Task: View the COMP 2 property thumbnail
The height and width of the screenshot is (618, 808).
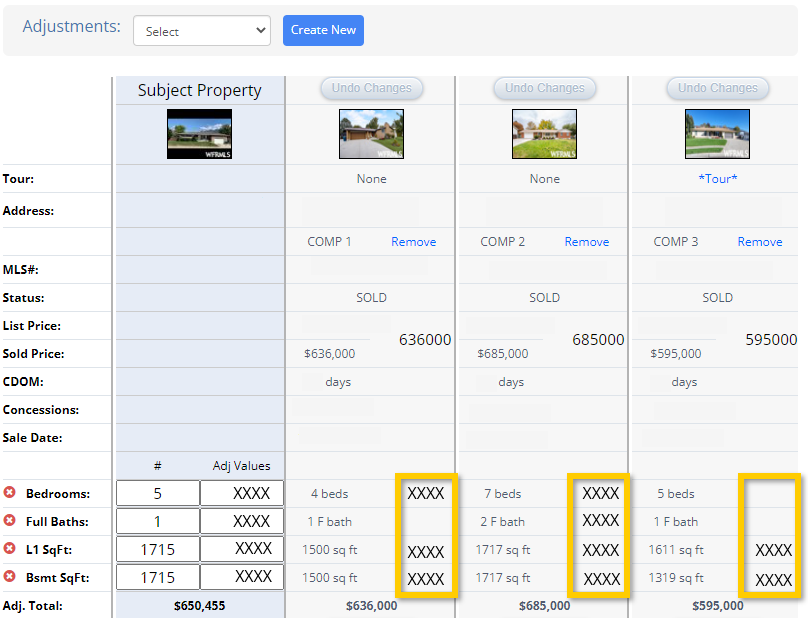Action: [544, 135]
